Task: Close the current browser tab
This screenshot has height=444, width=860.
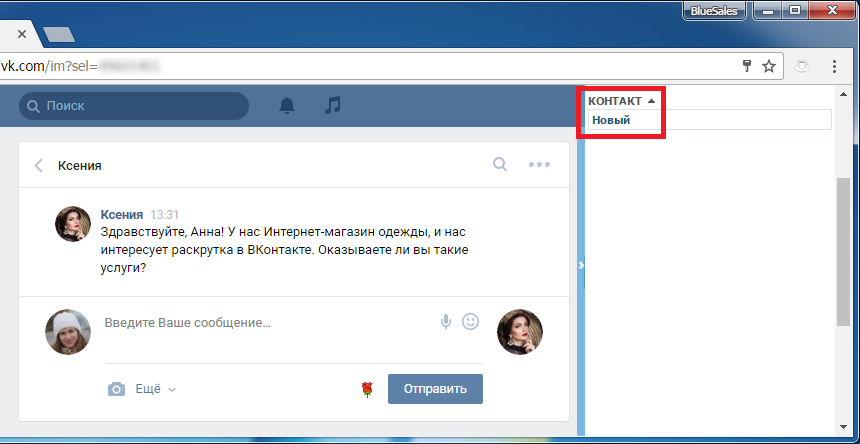Action: [x=21, y=33]
